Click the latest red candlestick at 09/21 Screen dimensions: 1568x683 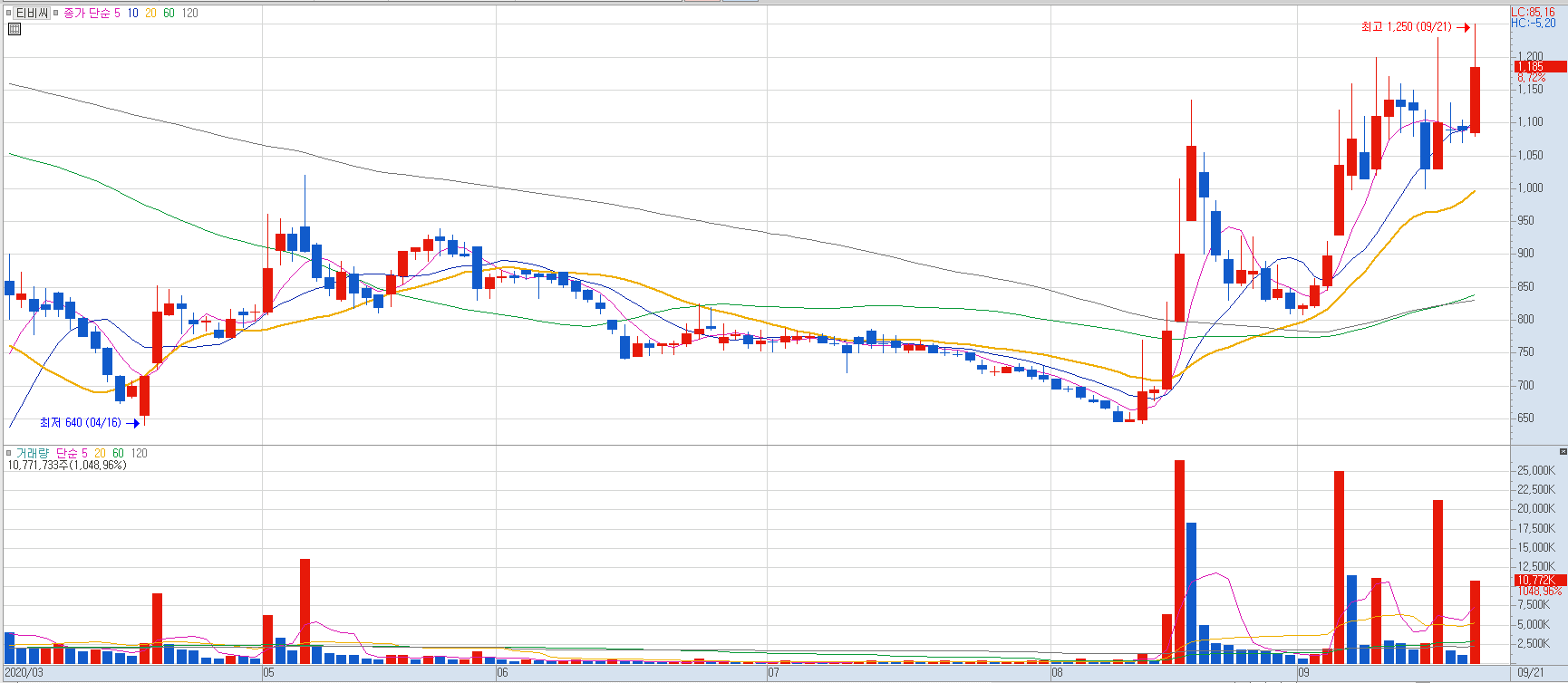[1476, 100]
